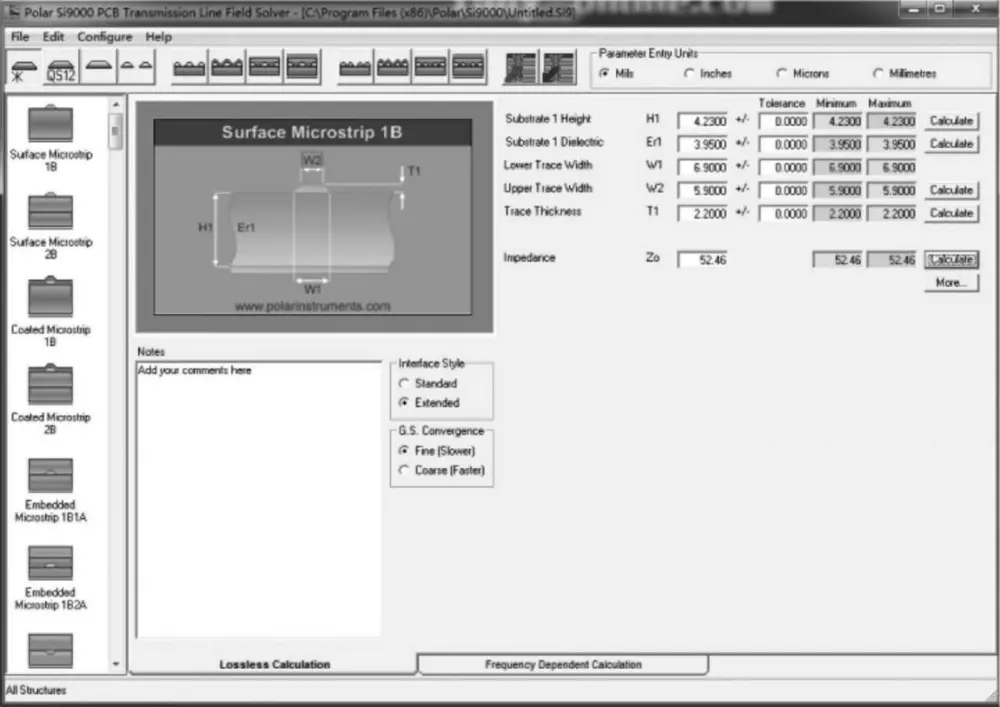Image resolution: width=1000 pixels, height=707 pixels.
Task: Select the Surface Microstrip 2B structure icon
Action: (x=50, y=213)
